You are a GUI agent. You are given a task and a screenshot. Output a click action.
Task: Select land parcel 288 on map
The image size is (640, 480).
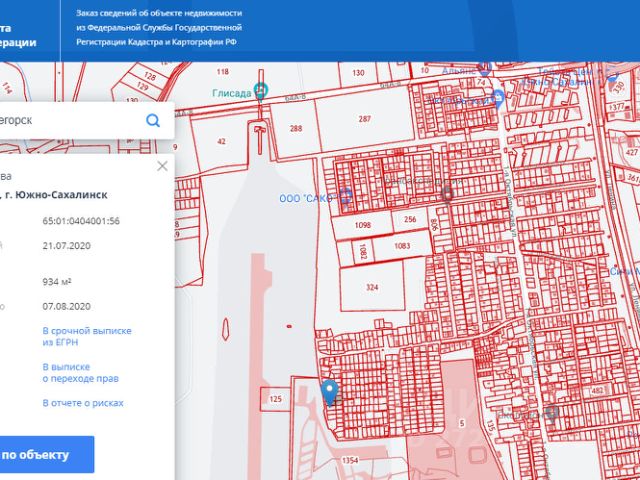pos(295,130)
